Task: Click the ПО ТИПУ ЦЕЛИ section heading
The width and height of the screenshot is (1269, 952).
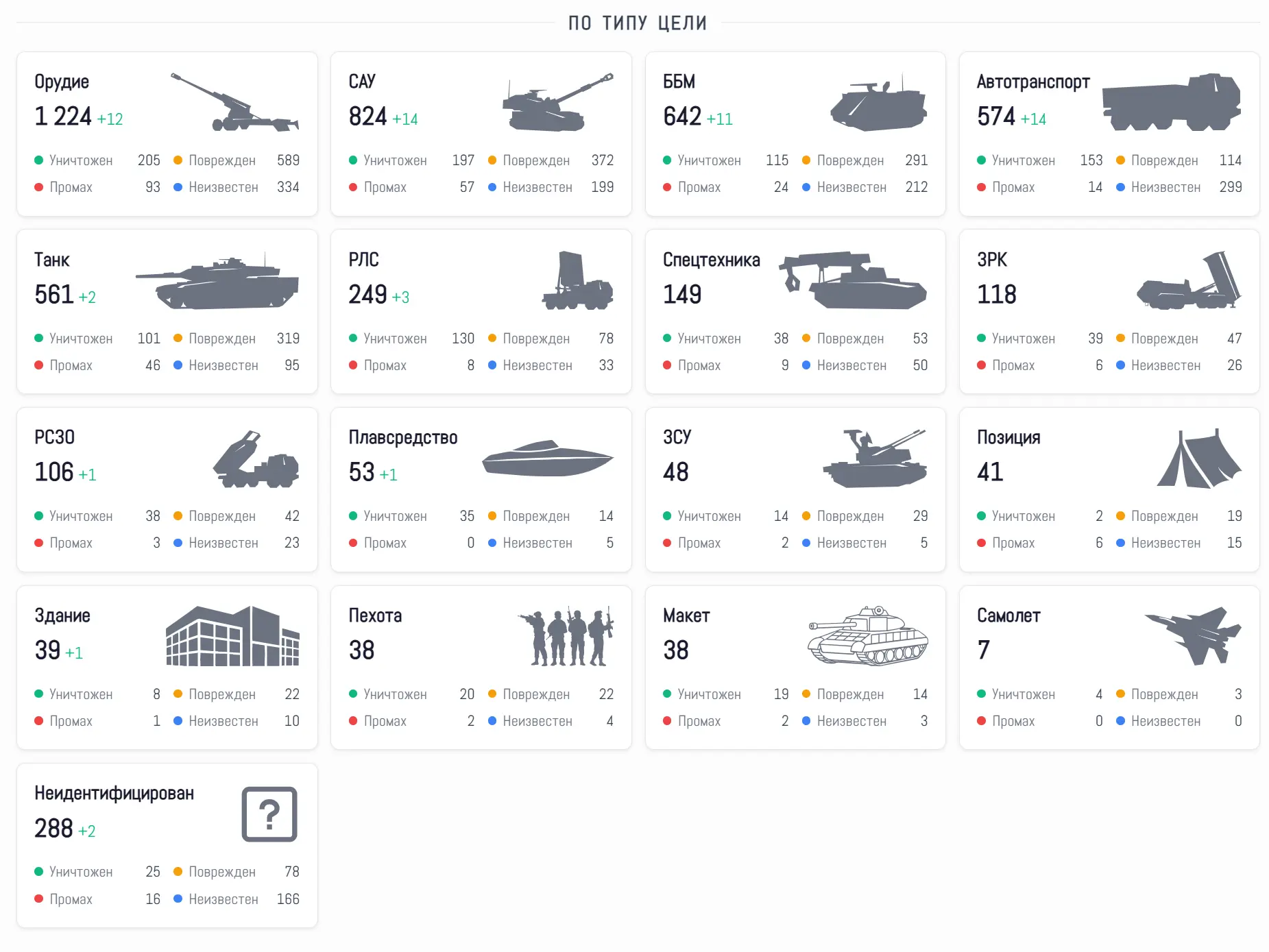Action: pyautogui.click(x=638, y=23)
